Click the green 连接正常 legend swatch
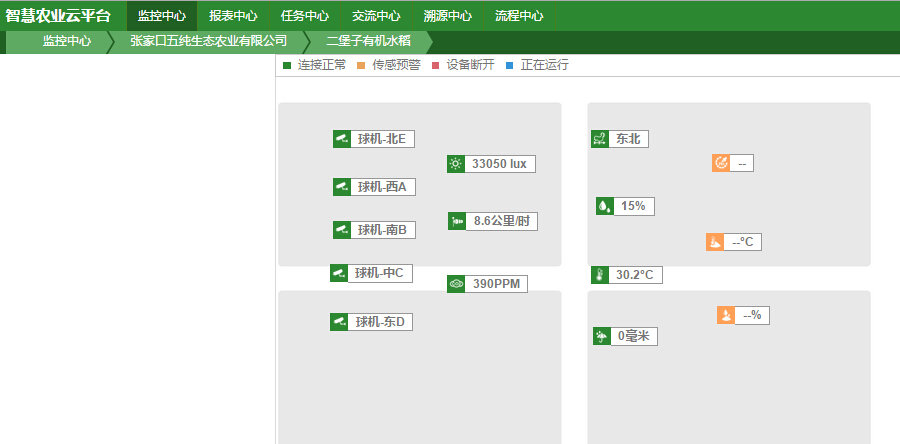 point(287,65)
